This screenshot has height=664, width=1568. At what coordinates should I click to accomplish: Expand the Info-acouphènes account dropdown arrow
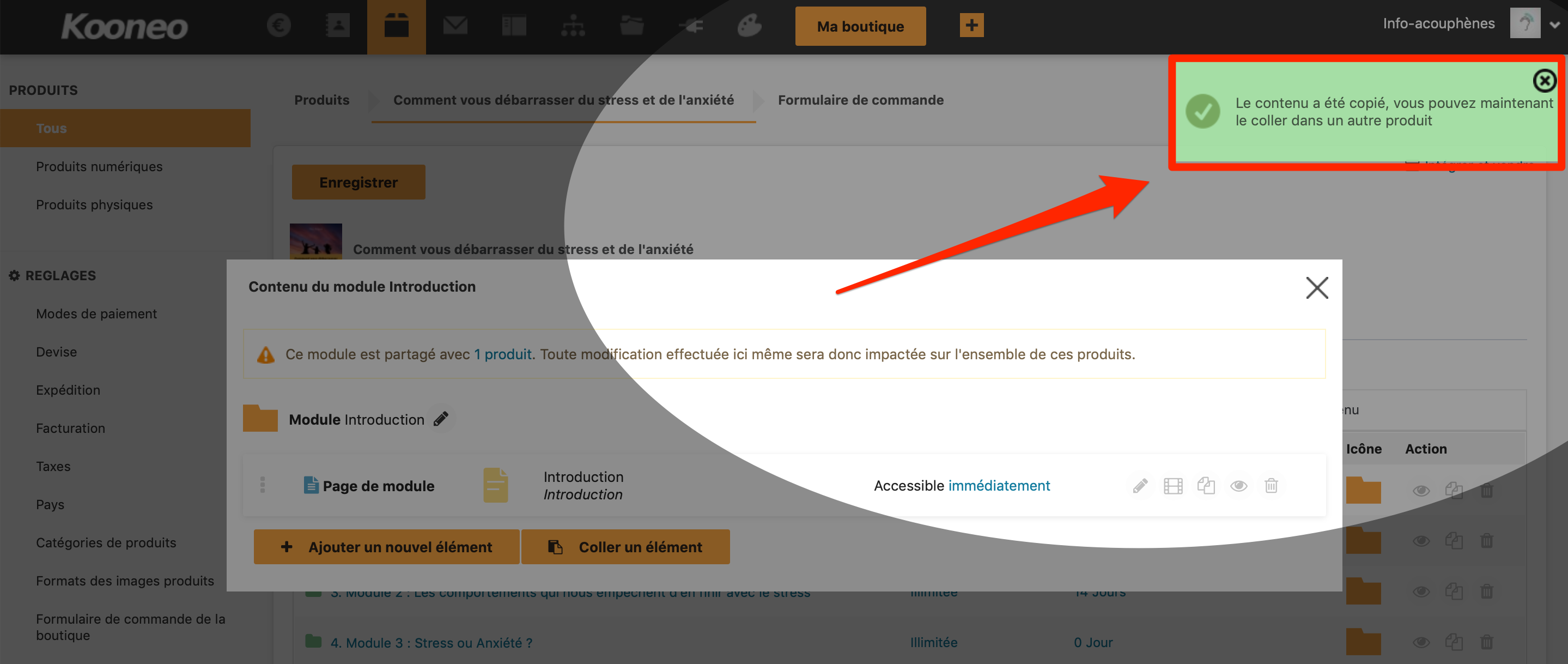click(1555, 25)
